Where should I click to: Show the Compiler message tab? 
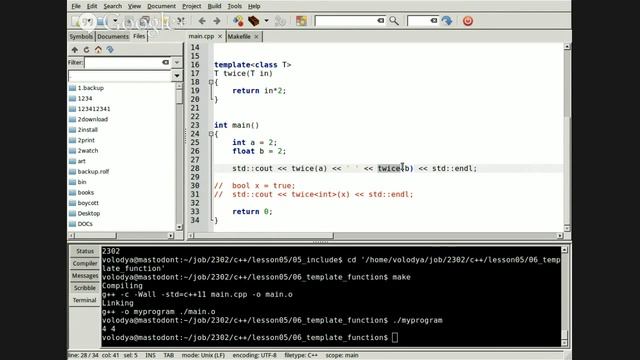(85, 263)
